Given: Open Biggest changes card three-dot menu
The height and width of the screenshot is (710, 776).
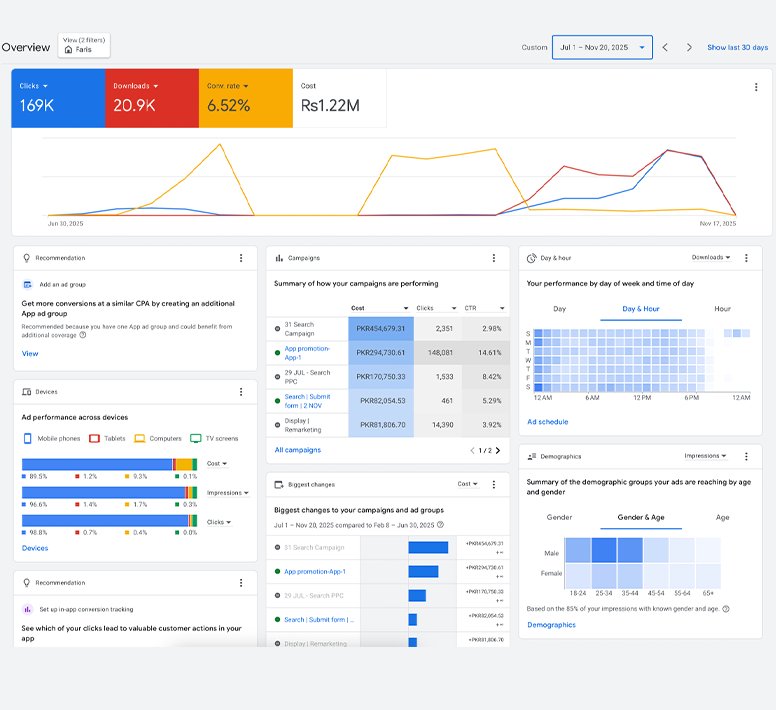Looking at the screenshot, I should 493,484.
